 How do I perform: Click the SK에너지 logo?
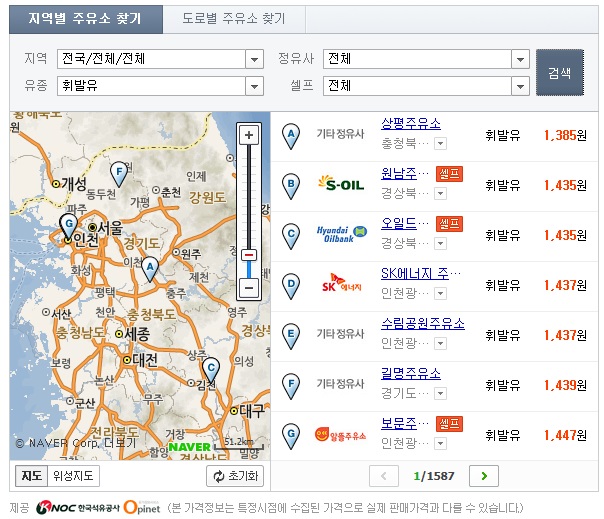[x=342, y=284]
